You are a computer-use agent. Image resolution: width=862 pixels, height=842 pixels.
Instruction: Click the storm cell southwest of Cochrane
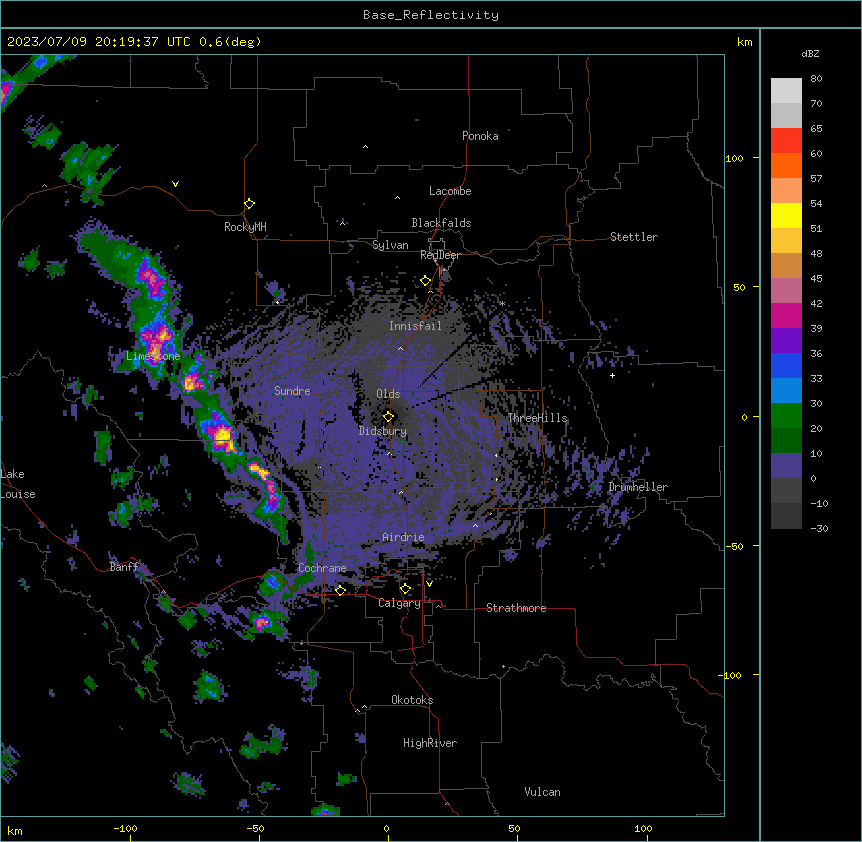tap(262, 623)
